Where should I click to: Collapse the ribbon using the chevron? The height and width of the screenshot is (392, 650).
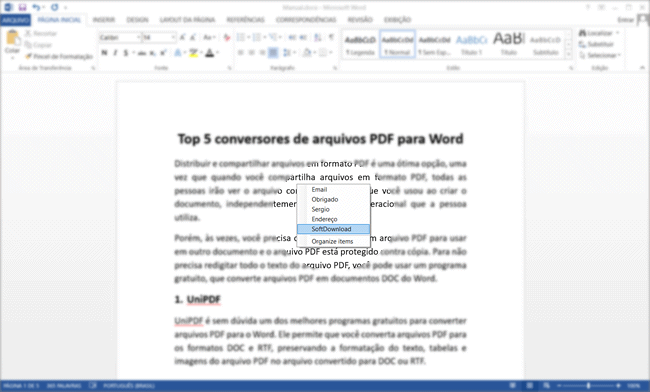(642, 68)
